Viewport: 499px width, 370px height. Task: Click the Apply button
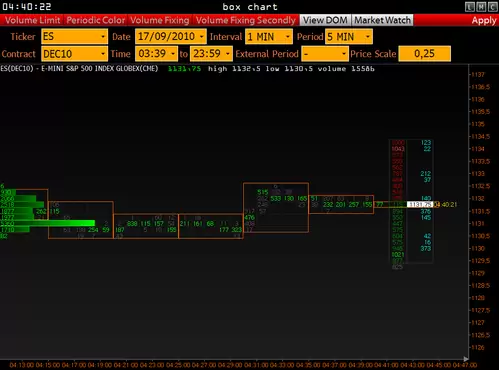point(484,21)
